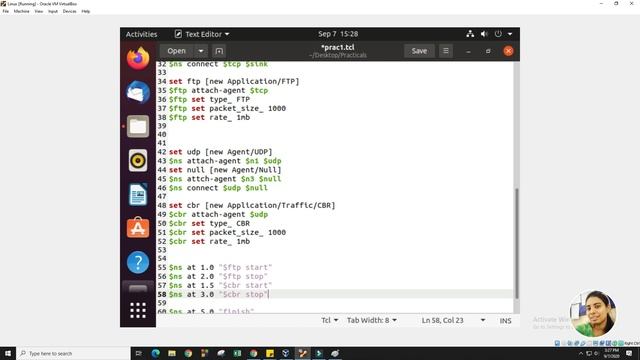This screenshot has width=640, height=360.
Task: Expand the Open recent files arrow
Action: click(x=201, y=51)
